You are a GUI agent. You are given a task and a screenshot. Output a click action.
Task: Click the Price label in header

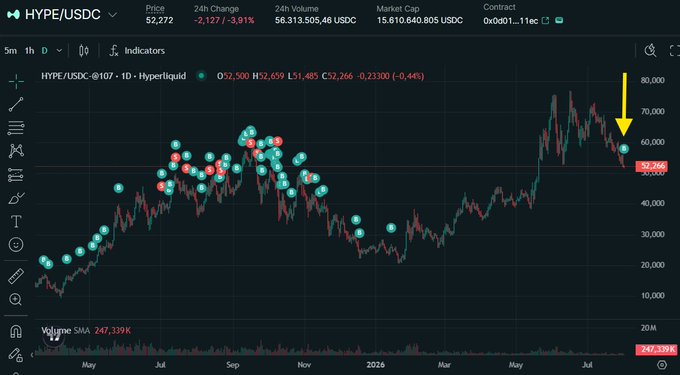point(155,8)
